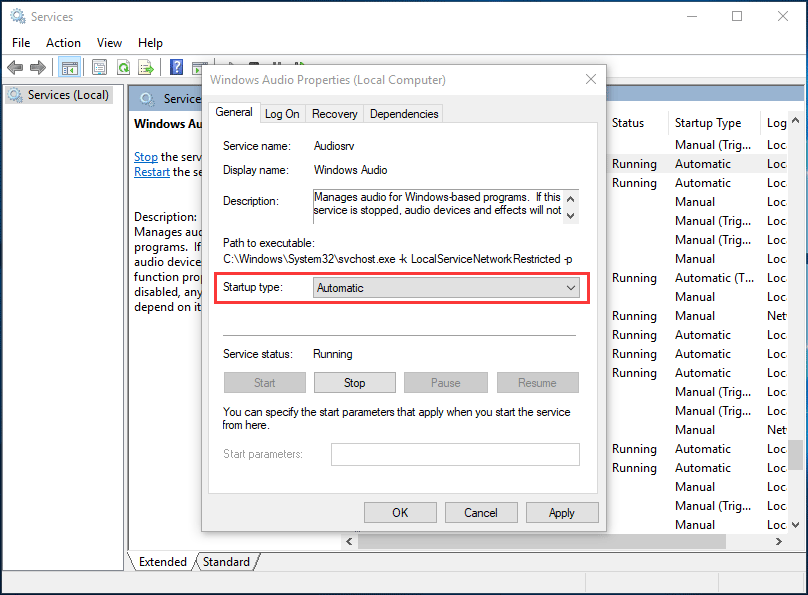808x595 pixels.
Task: Click the Windows Audio display name text
Action: point(350,170)
